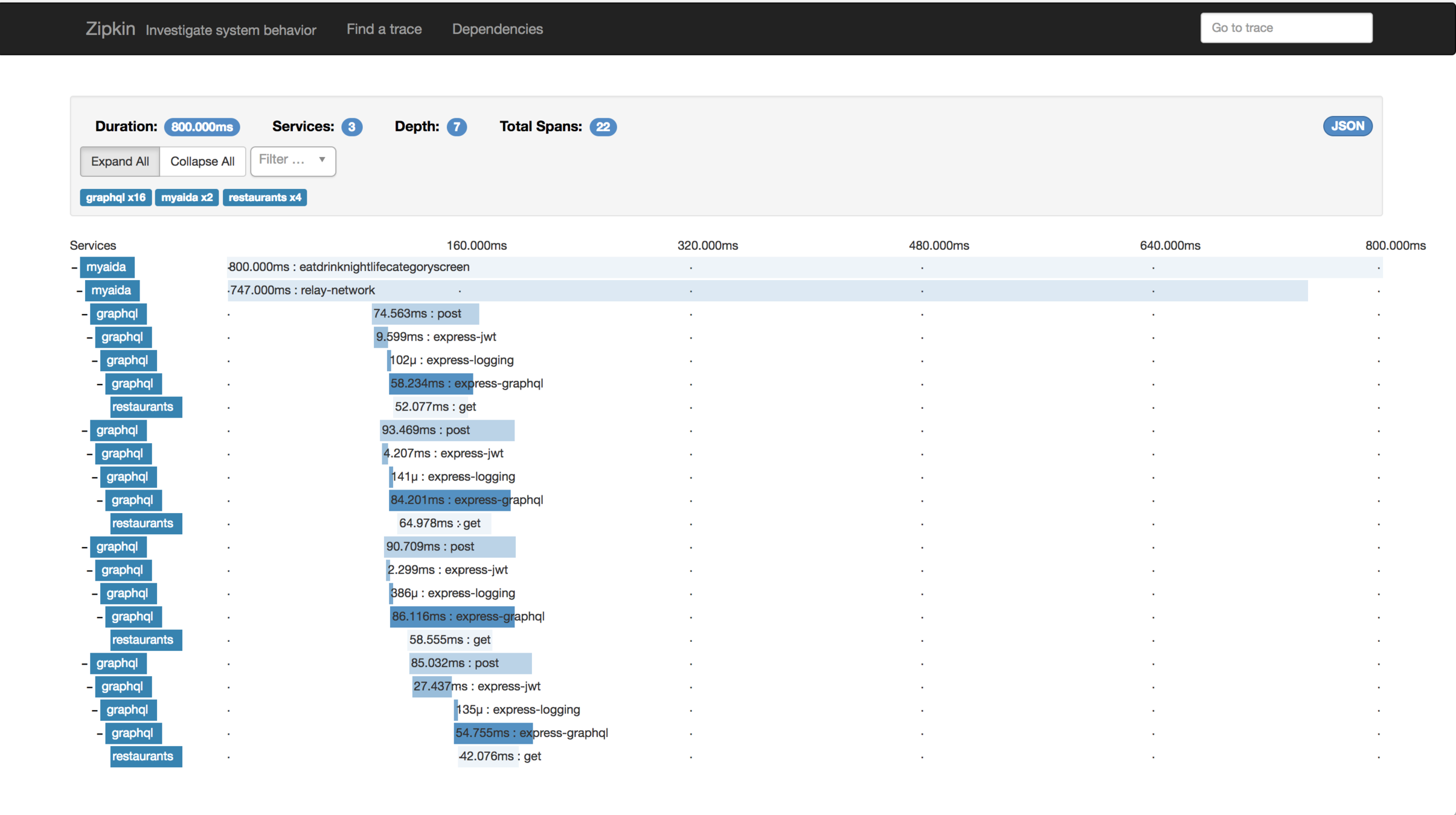The height and width of the screenshot is (815, 1456).
Task: Open the JSON view of the trace
Action: [1347, 126]
